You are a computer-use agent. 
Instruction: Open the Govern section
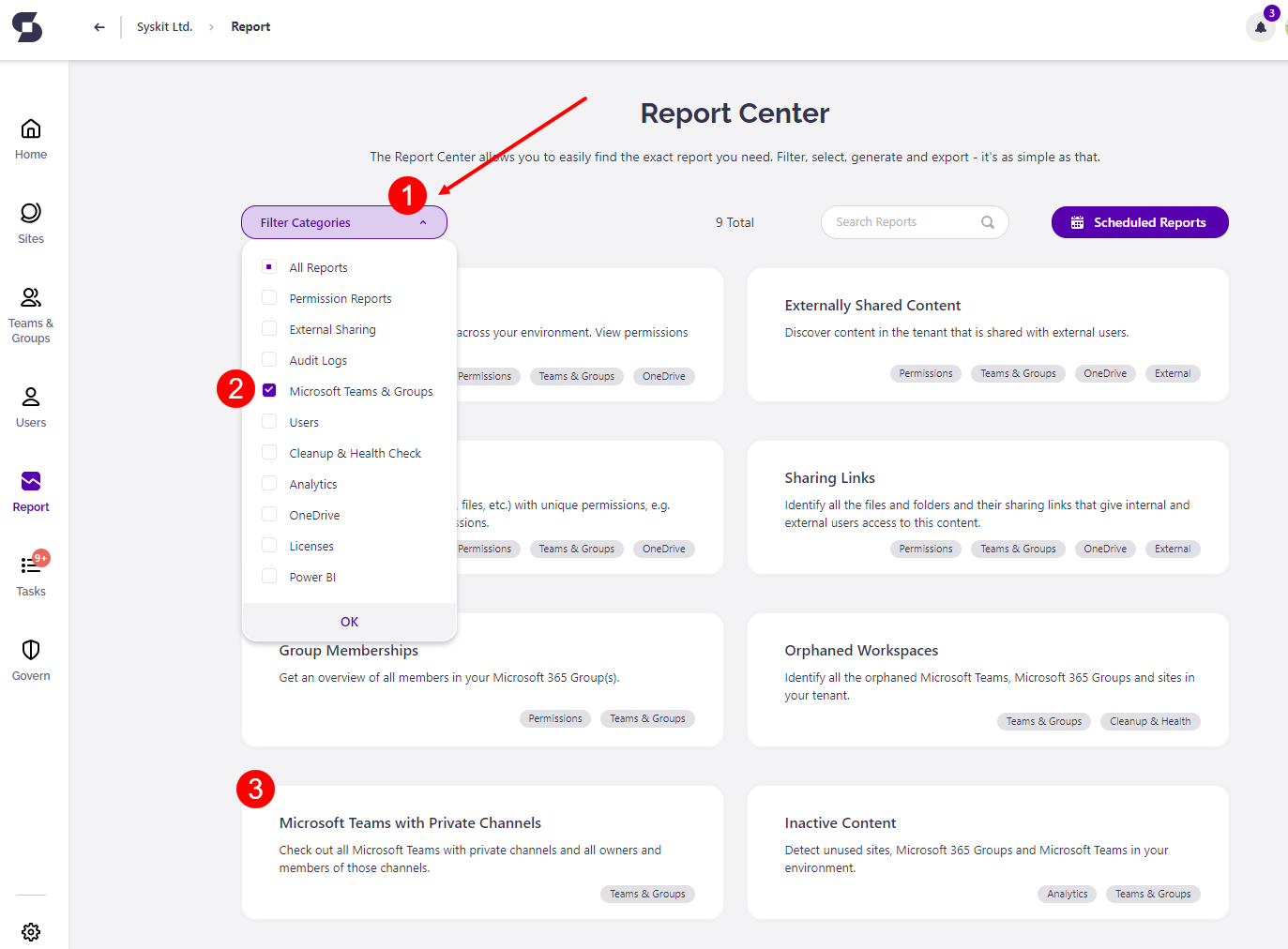pyautogui.click(x=30, y=658)
